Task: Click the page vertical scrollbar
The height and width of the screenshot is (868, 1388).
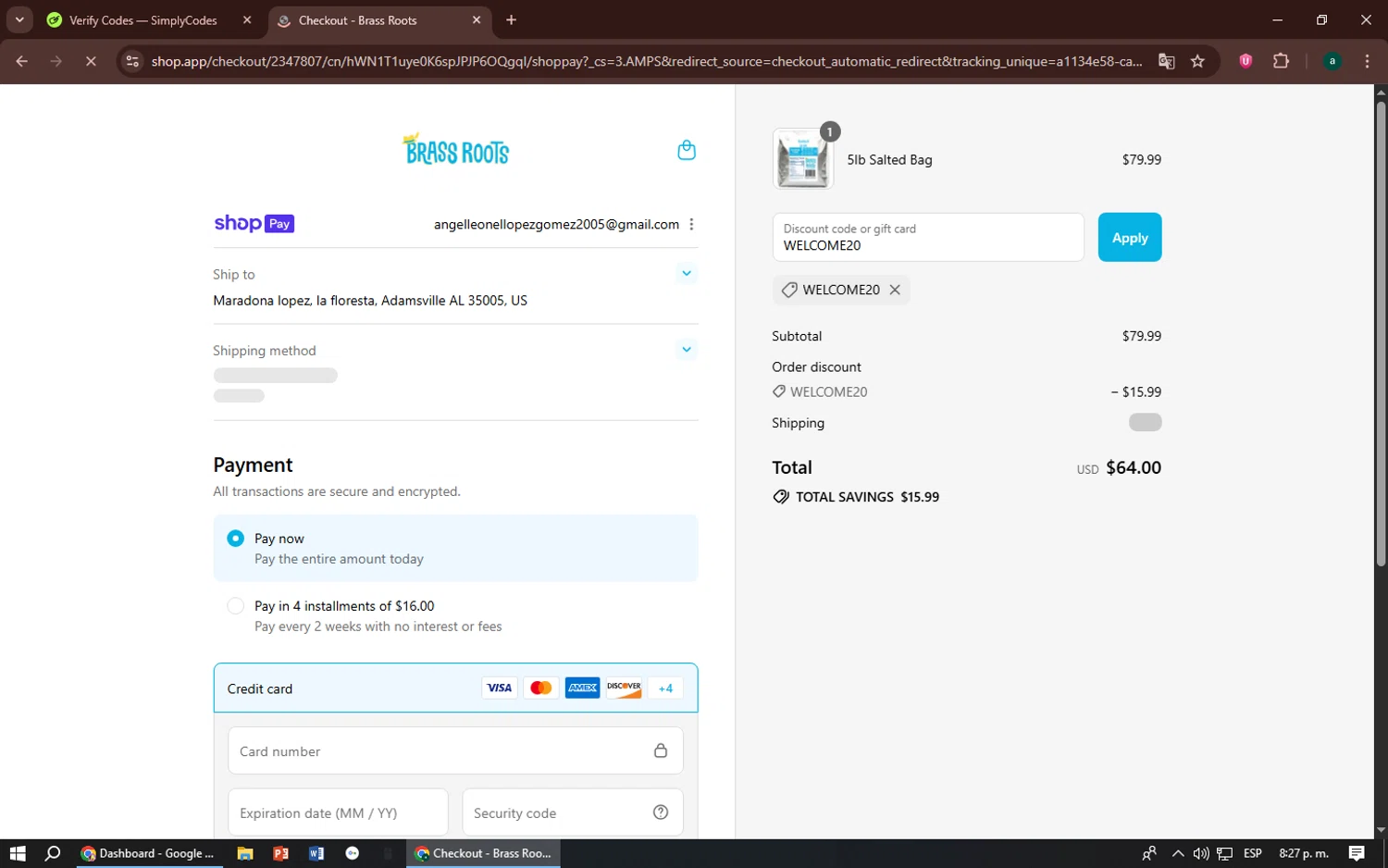Action: pos(1381,333)
